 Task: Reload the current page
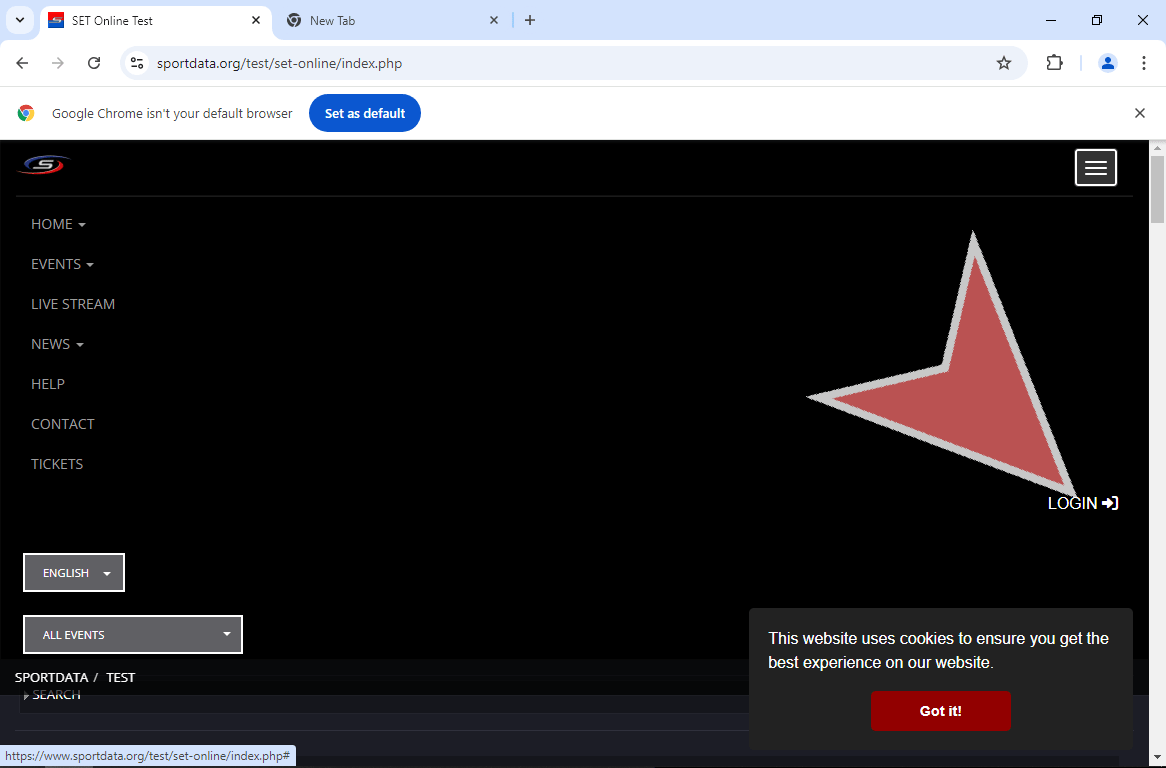coord(94,63)
